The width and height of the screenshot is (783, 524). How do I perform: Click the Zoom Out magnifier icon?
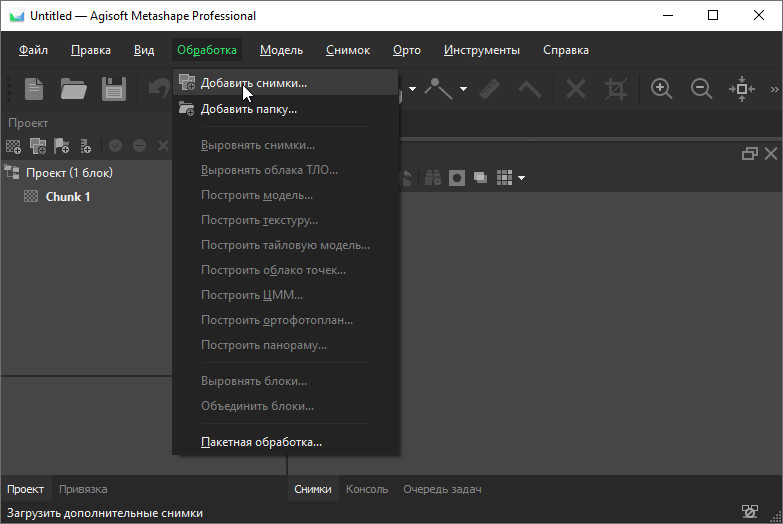click(x=701, y=88)
